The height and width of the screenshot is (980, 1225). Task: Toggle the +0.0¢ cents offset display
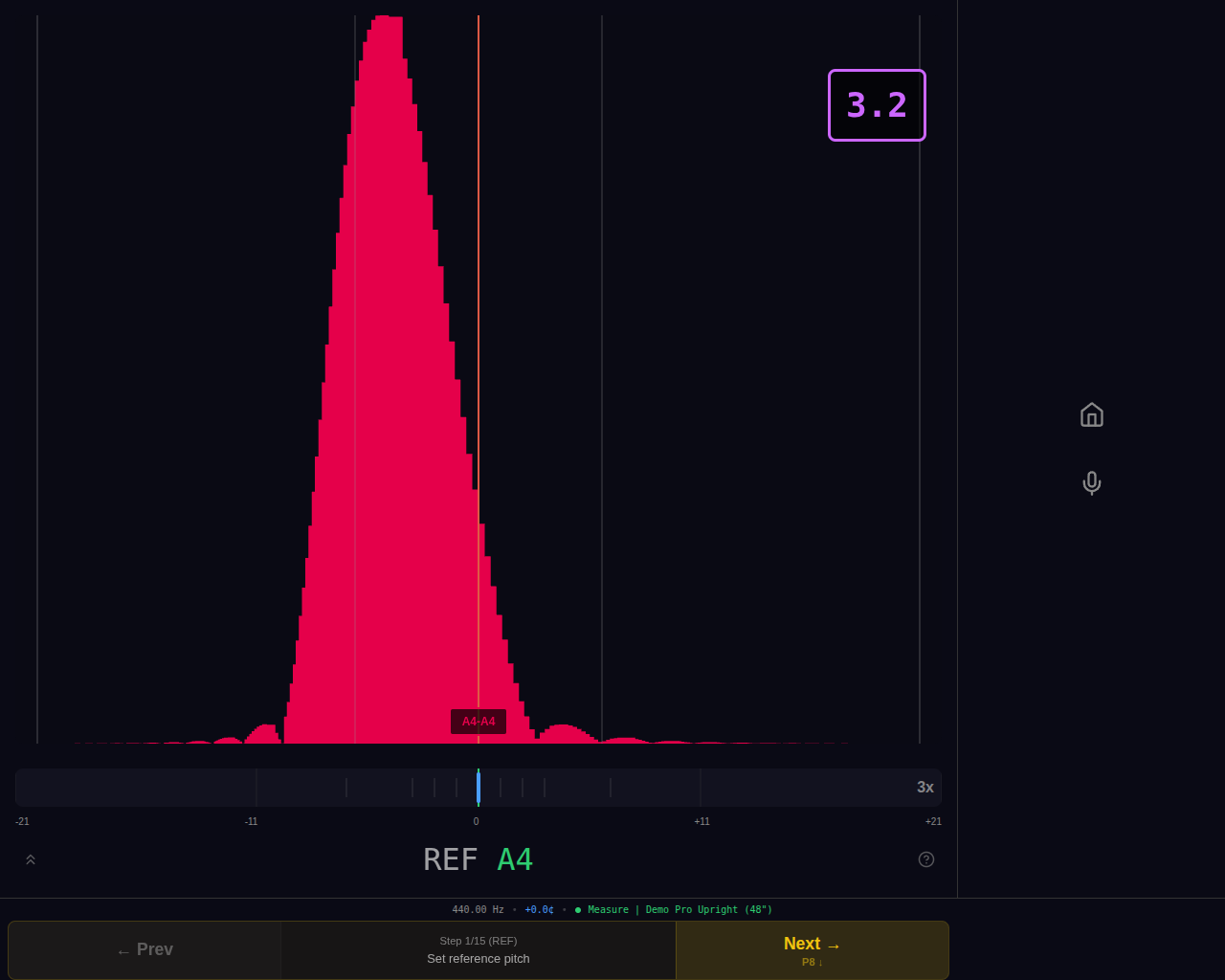tap(538, 909)
